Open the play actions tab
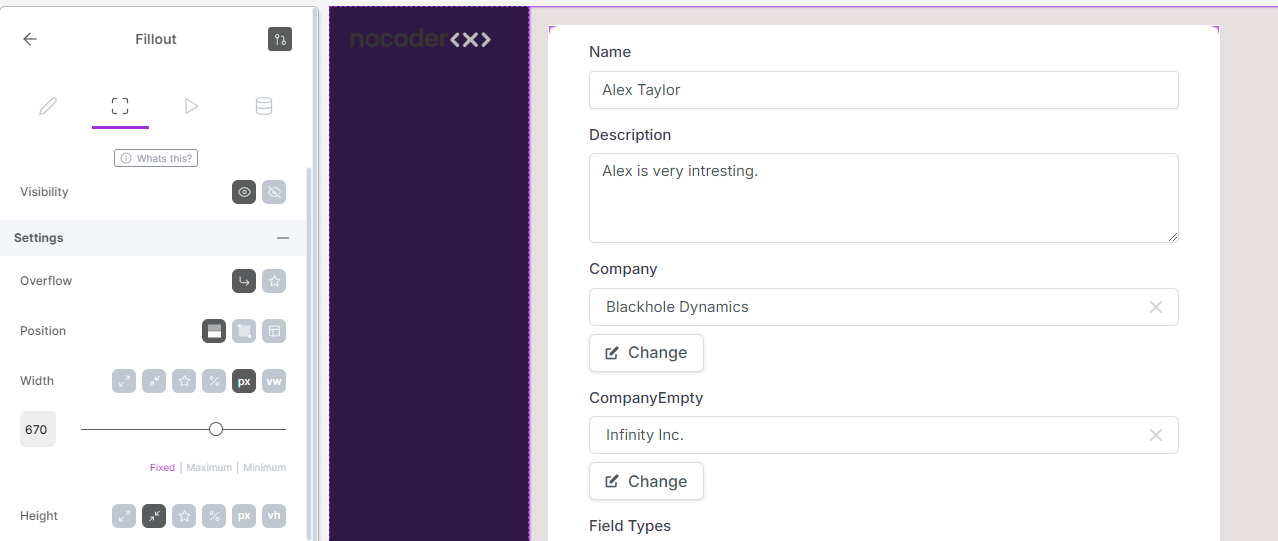The height and width of the screenshot is (541, 1278). pos(191,106)
